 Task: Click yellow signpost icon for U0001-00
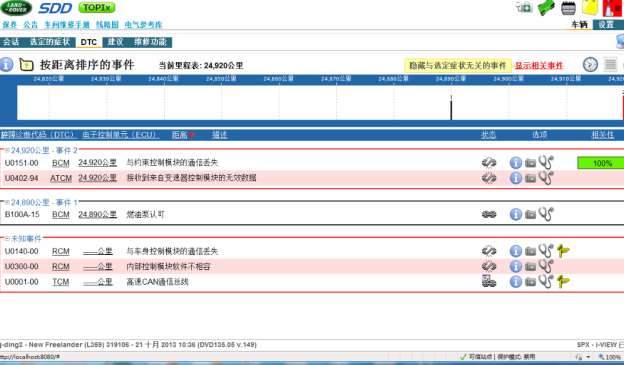563,282
